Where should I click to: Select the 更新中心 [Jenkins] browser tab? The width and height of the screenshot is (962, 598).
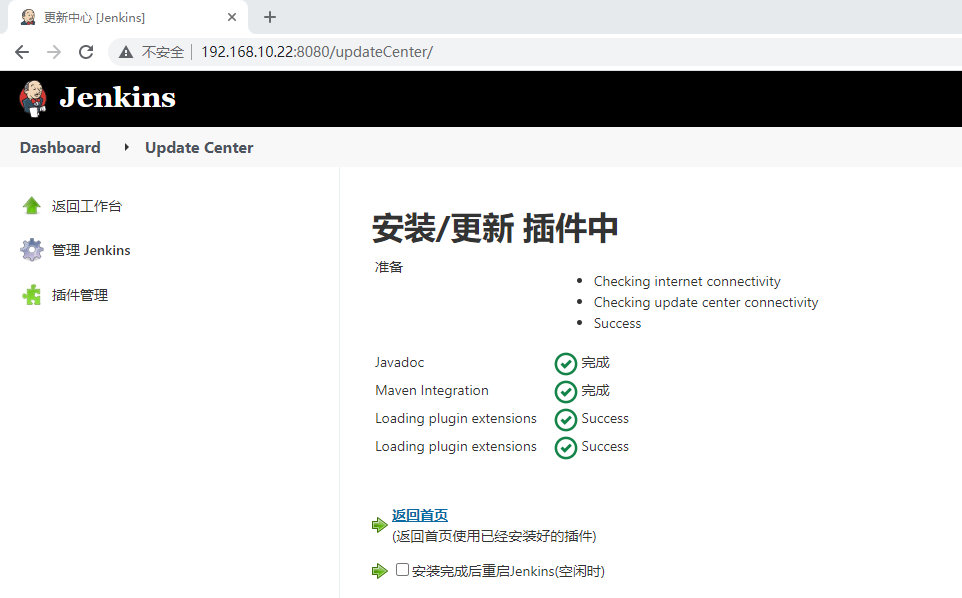(x=128, y=17)
